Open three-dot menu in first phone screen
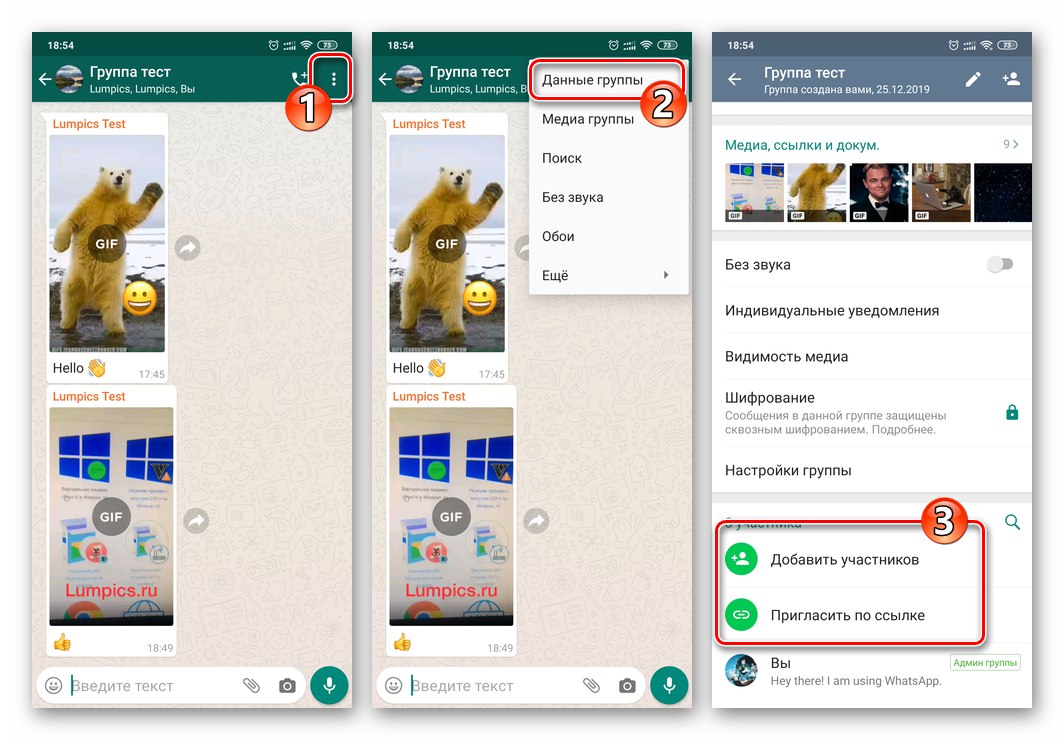 333,79
